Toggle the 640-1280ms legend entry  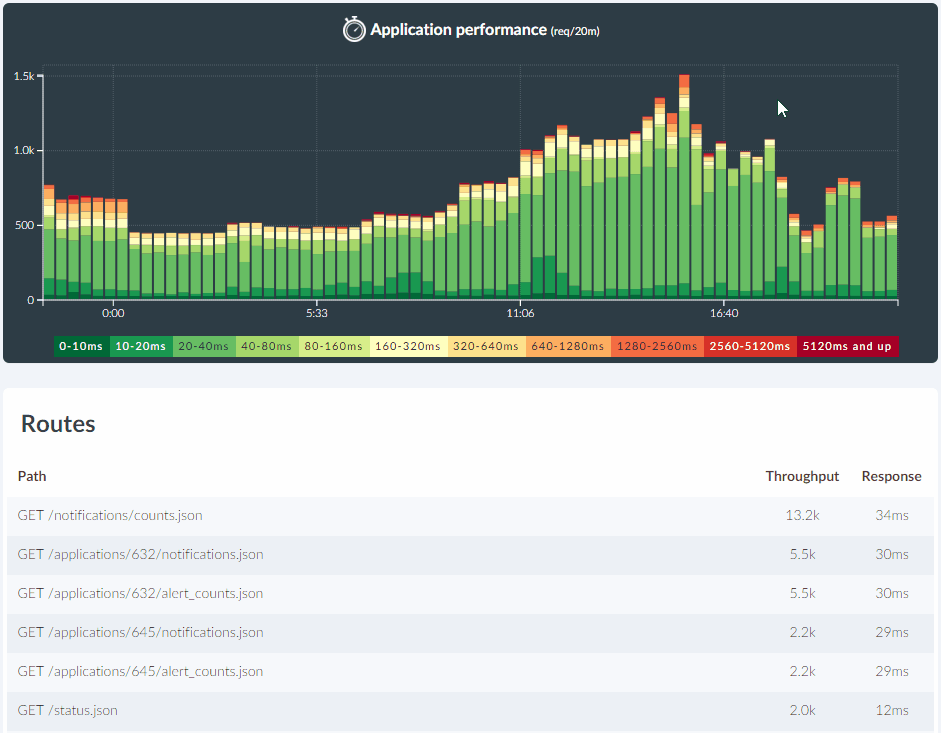pyautogui.click(x=568, y=346)
